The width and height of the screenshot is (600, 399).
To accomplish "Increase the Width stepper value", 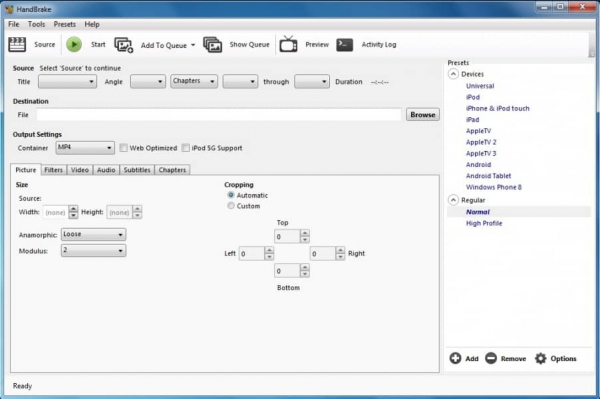I will point(73,209).
